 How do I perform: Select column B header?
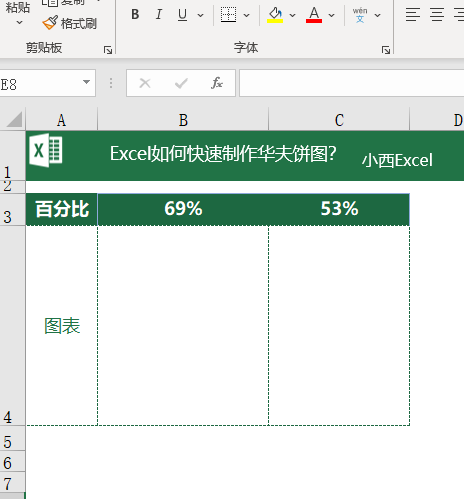point(183,120)
